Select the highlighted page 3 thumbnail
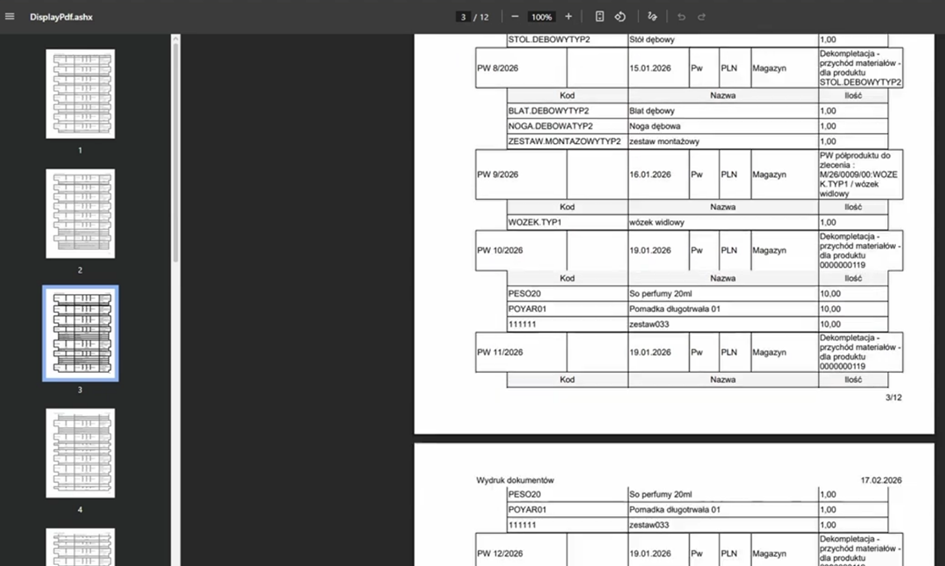 click(80, 333)
